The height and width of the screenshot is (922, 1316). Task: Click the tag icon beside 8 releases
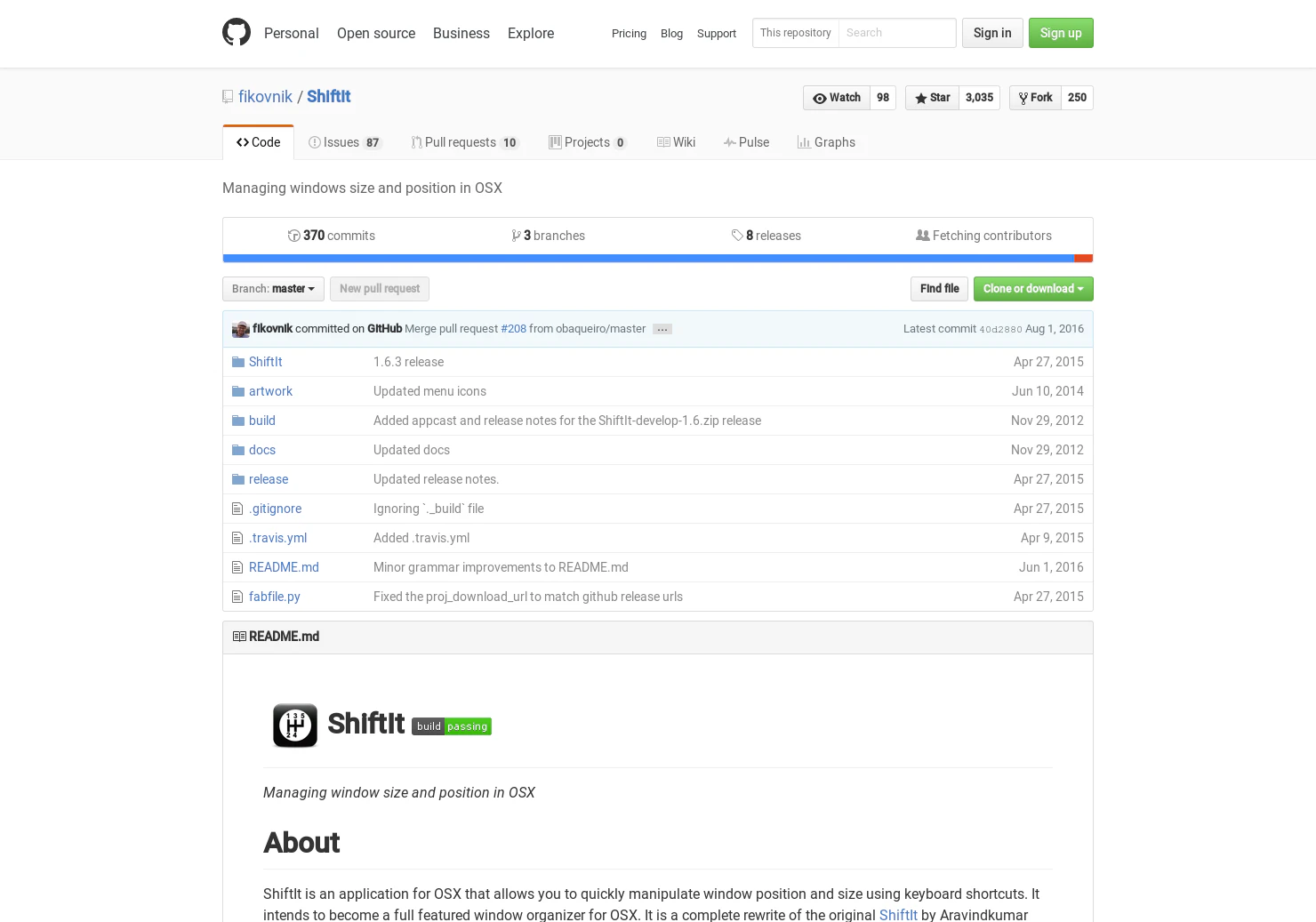737,235
